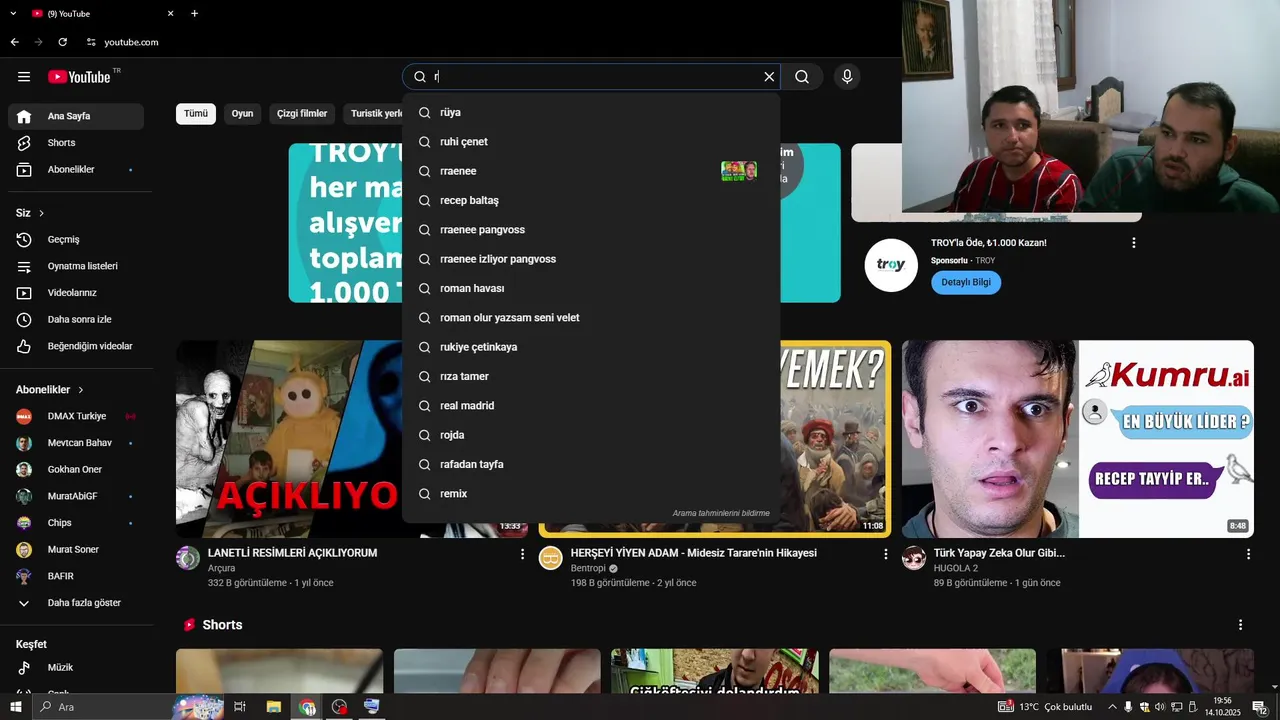Expand Daha fazla göster subscriptions
Viewport: 1280px width, 720px height.
(x=76, y=603)
